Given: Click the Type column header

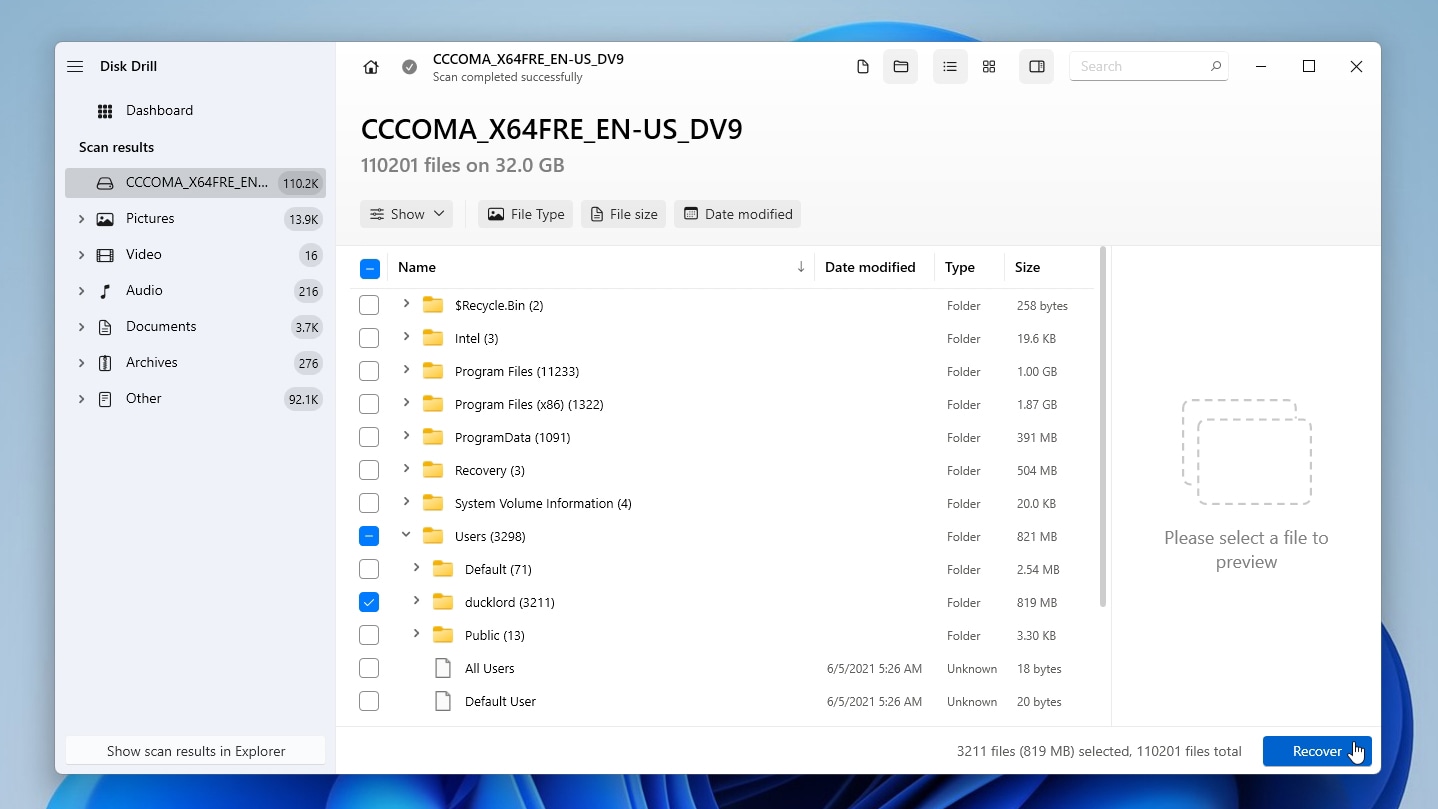Looking at the screenshot, I should 960,267.
